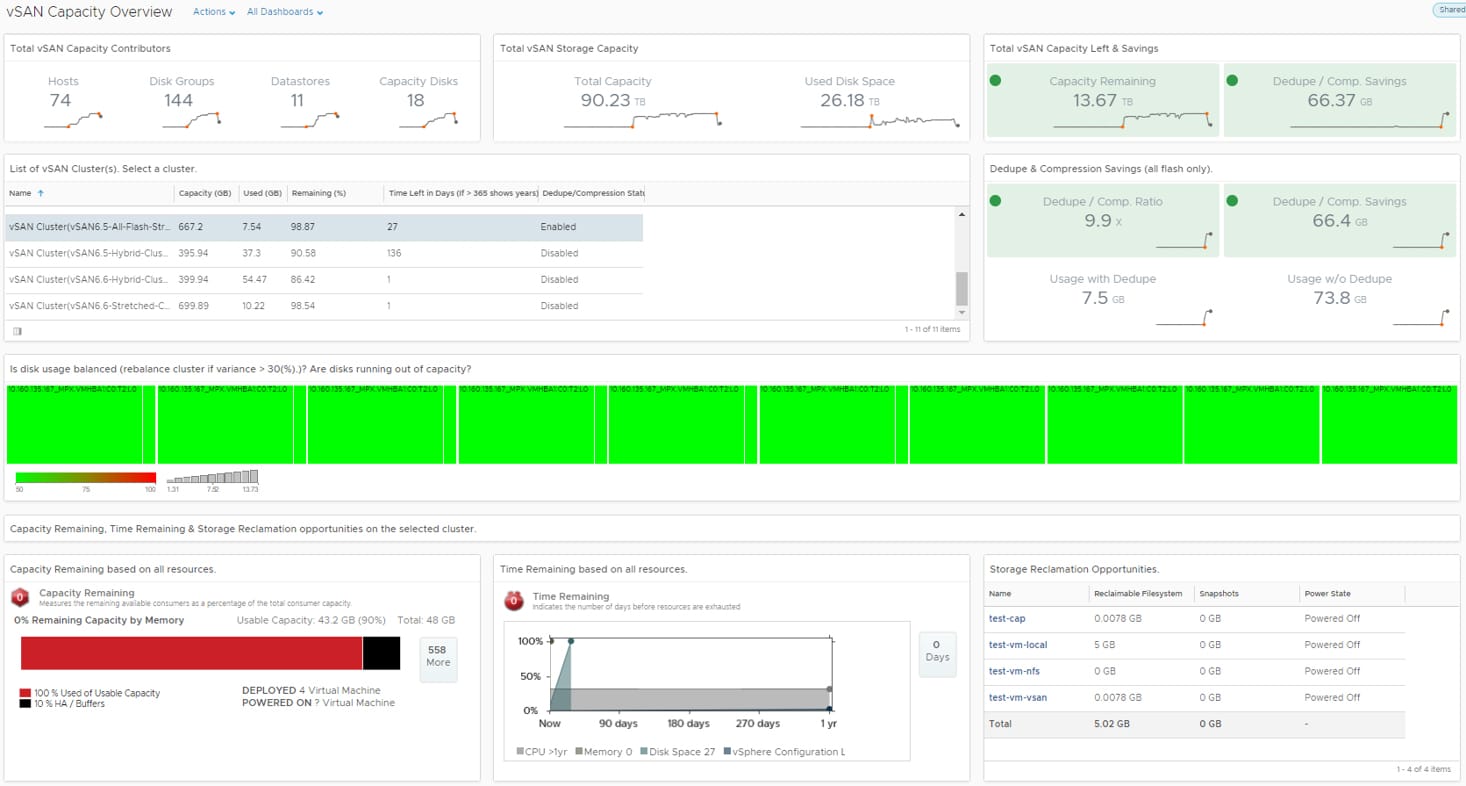
Task: Click the CPU >1yr legend marker
Action: point(520,751)
